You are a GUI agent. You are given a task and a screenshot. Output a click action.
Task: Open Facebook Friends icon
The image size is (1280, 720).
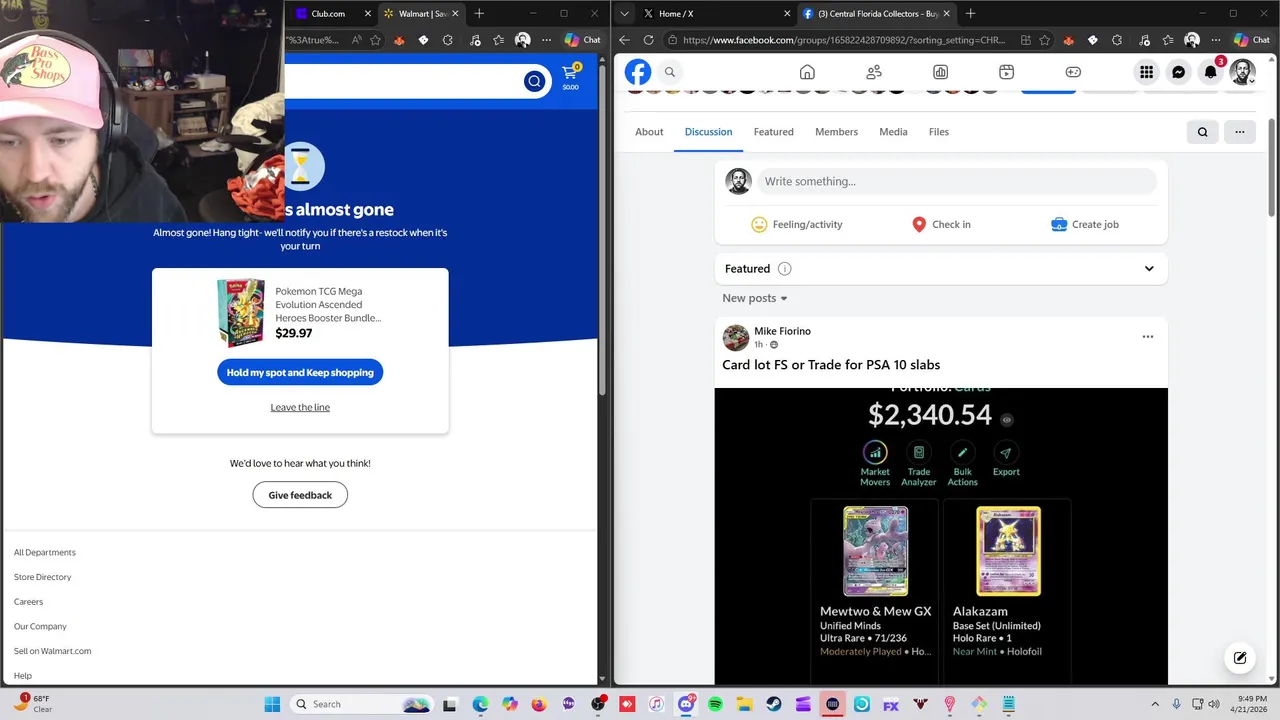pyautogui.click(x=874, y=72)
